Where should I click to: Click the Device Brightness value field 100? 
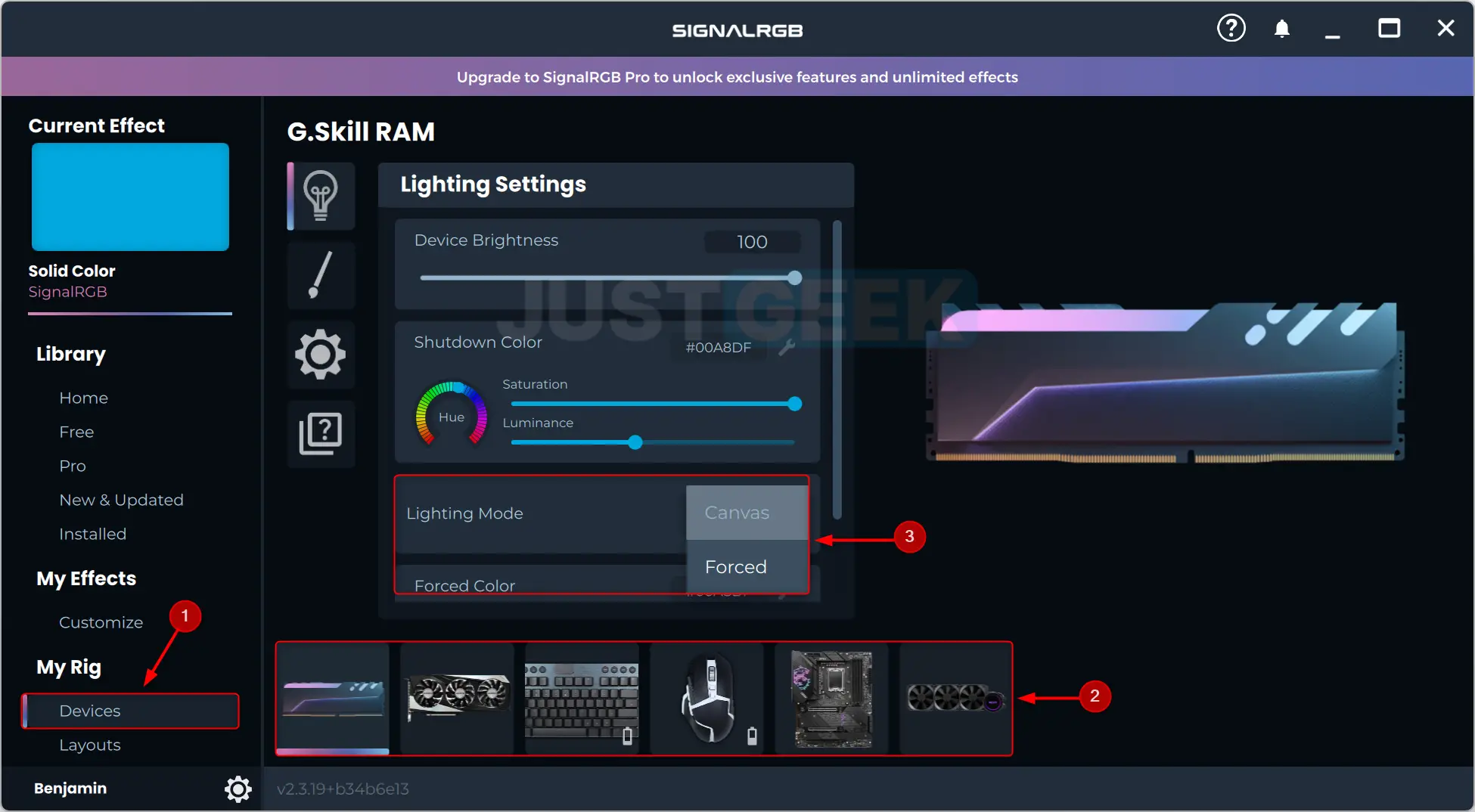(752, 242)
